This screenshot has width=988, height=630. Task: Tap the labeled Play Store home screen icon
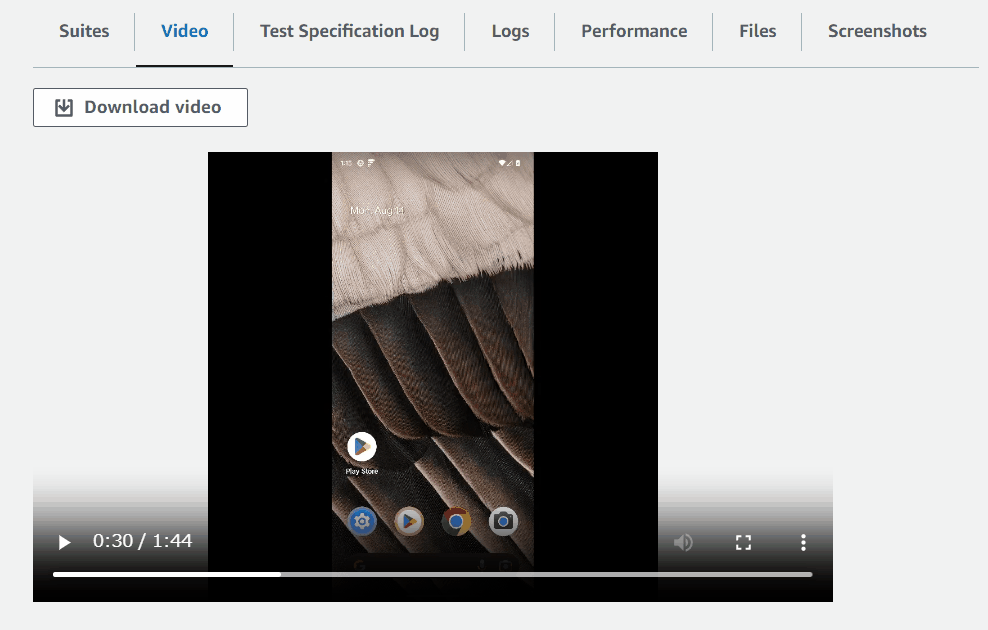point(361,447)
